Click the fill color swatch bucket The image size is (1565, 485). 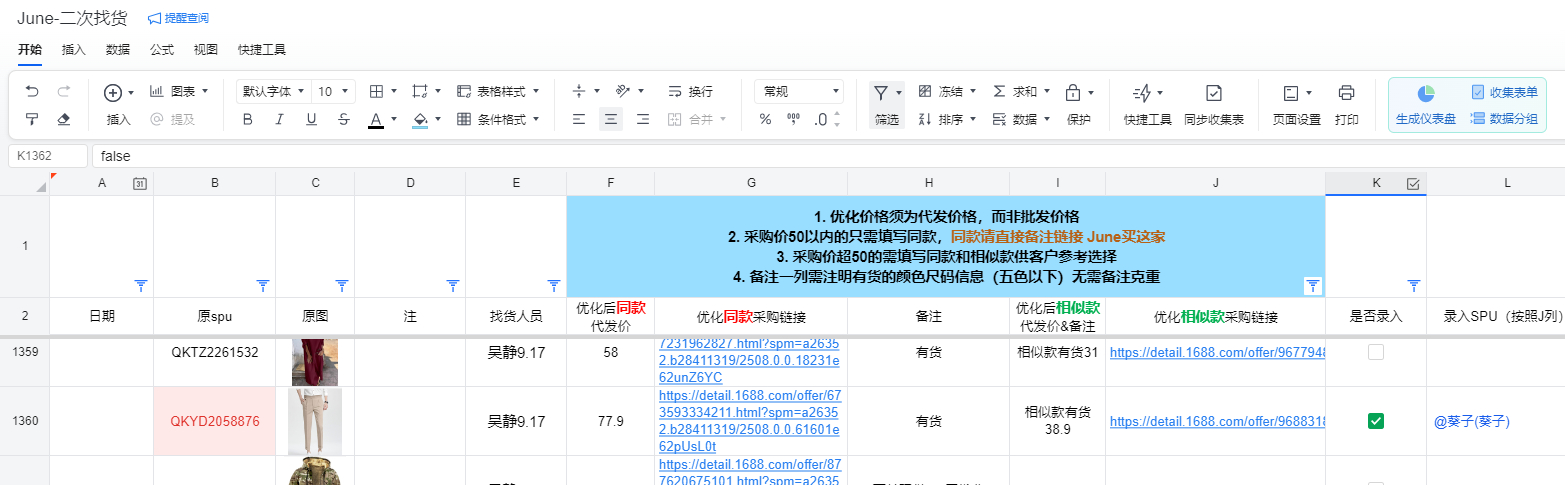(x=420, y=120)
